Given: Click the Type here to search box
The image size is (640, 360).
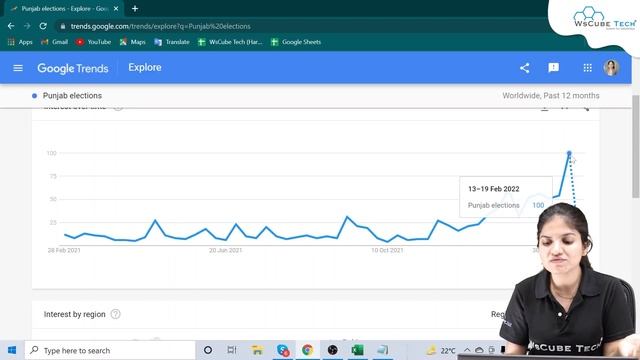Looking at the screenshot, I should [x=110, y=350].
